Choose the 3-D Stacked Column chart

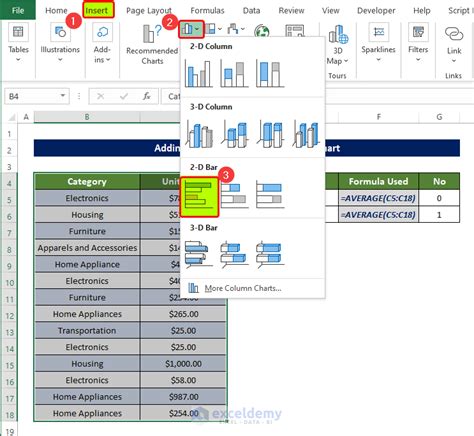pyautogui.click(x=235, y=134)
